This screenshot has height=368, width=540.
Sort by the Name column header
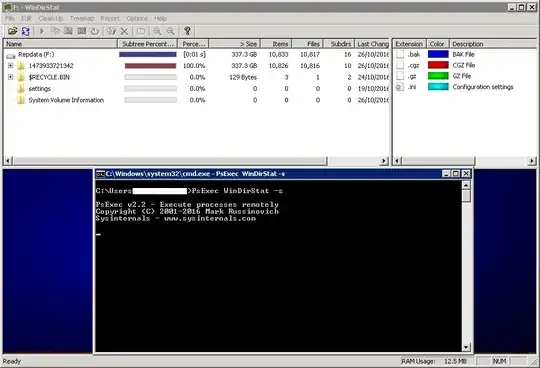click(x=60, y=44)
